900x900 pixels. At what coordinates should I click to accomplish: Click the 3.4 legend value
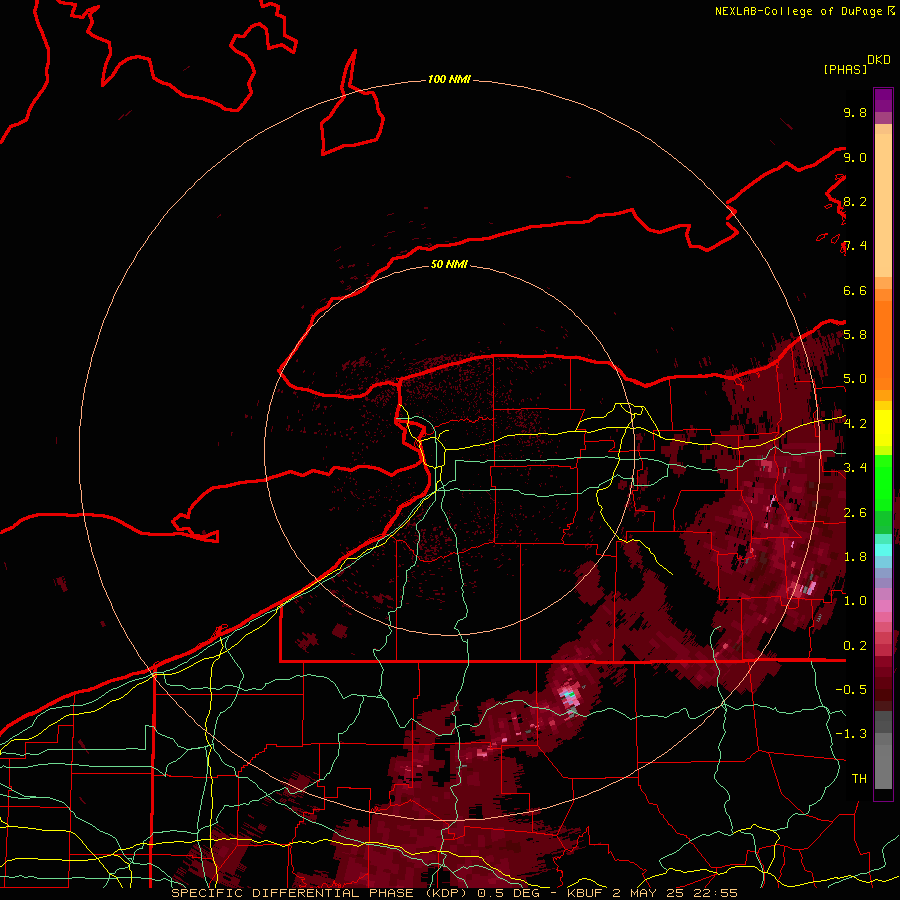pyautogui.click(x=855, y=468)
